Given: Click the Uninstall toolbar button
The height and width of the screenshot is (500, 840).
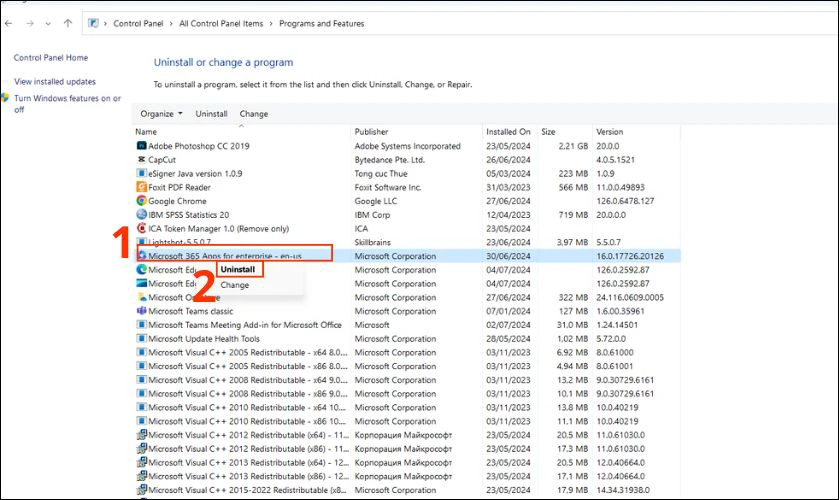Looking at the screenshot, I should [211, 114].
